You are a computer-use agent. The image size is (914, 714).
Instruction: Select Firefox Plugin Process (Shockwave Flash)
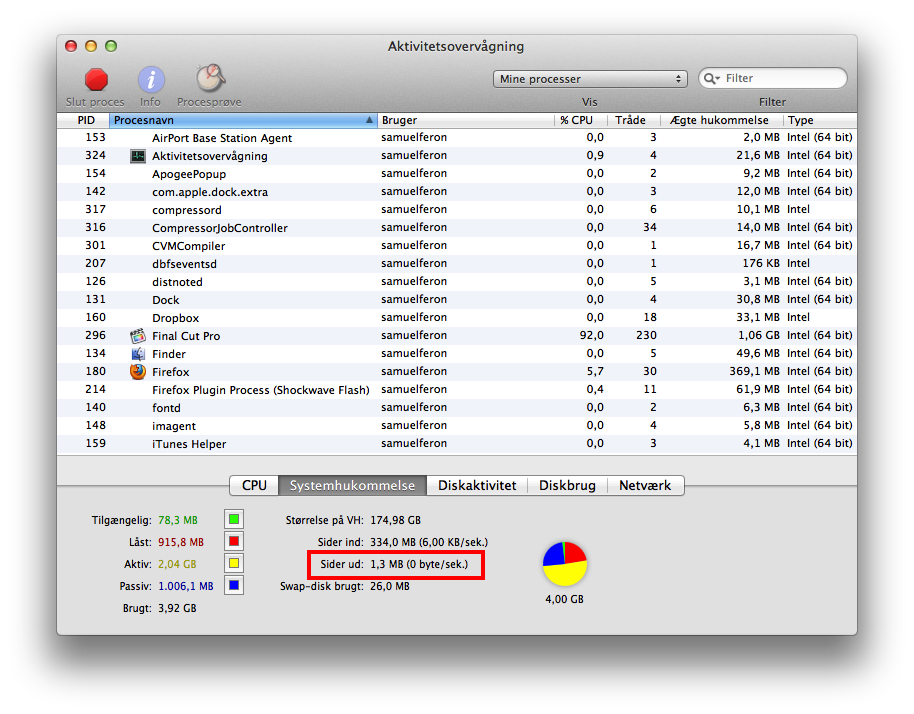[457, 390]
